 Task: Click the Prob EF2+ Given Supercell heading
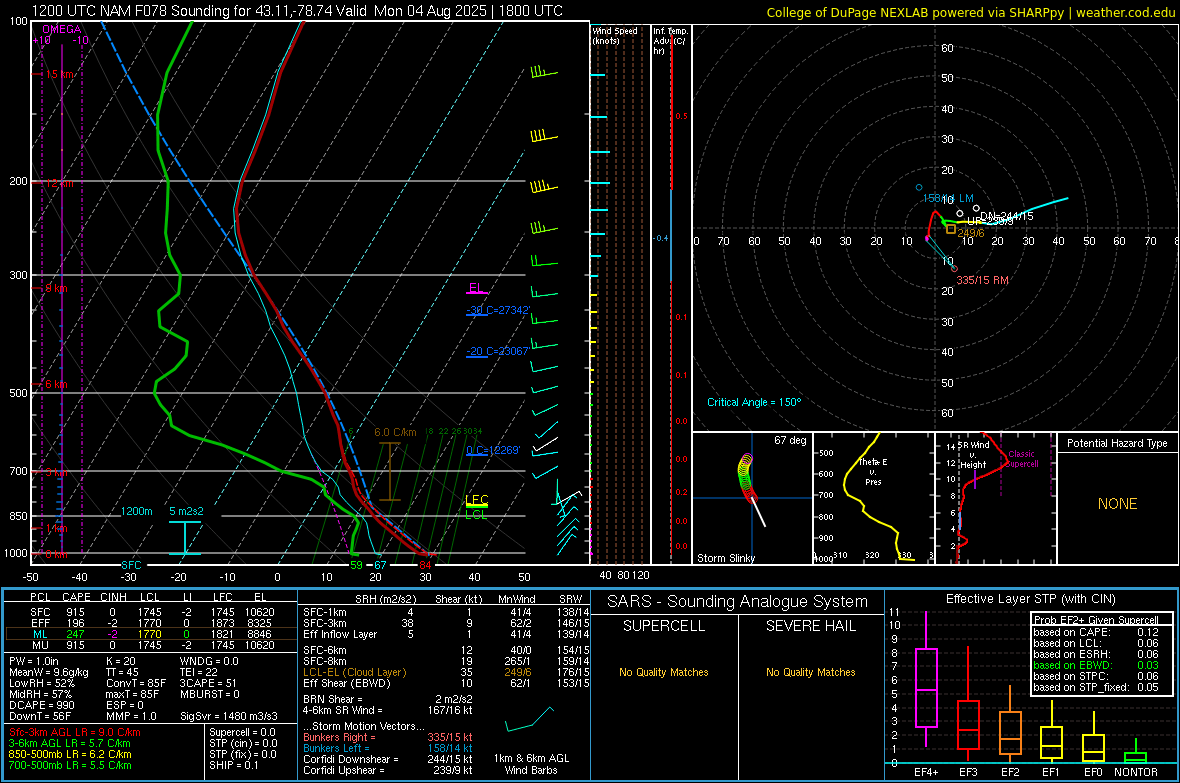click(x=1096, y=620)
